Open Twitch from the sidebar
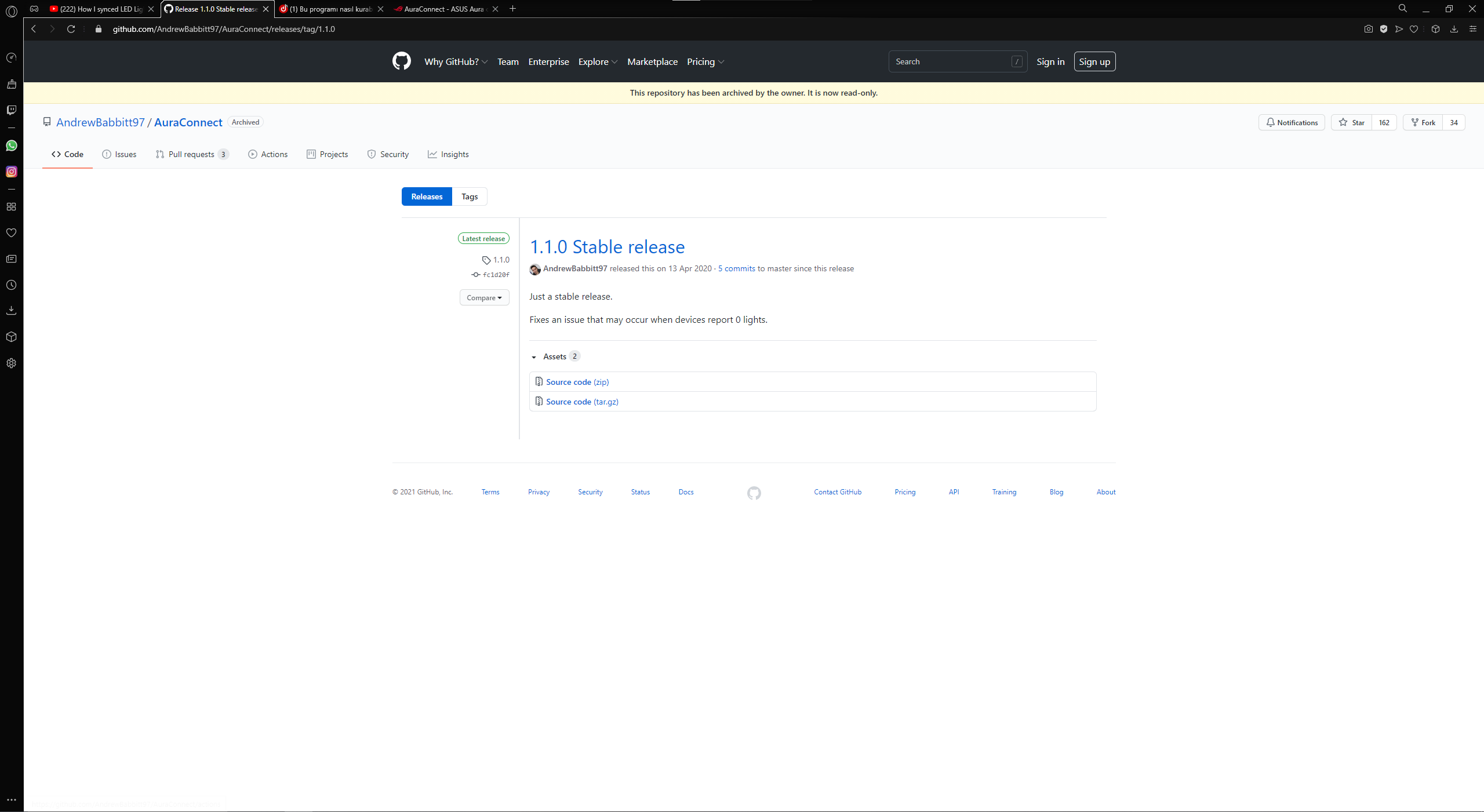This screenshot has height=812, width=1484. pos(12,110)
